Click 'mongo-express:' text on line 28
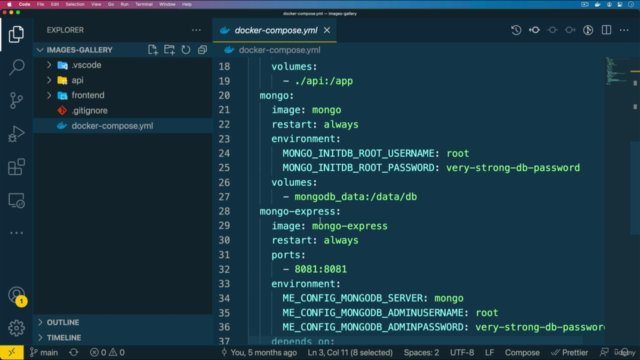This screenshot has width=640, height=360. point(300,211)
